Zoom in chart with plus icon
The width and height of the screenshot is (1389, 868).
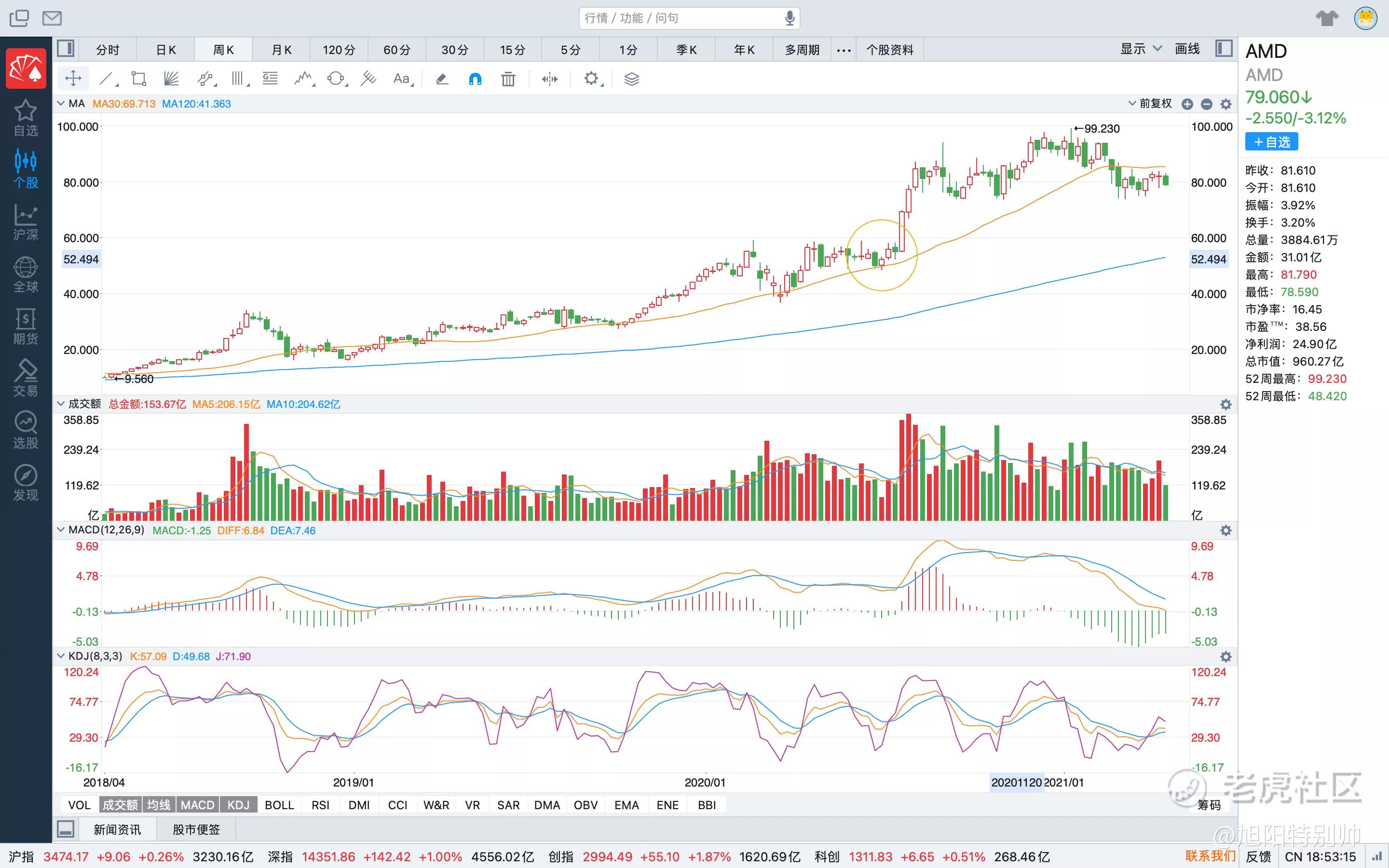tap(1187, 104)
